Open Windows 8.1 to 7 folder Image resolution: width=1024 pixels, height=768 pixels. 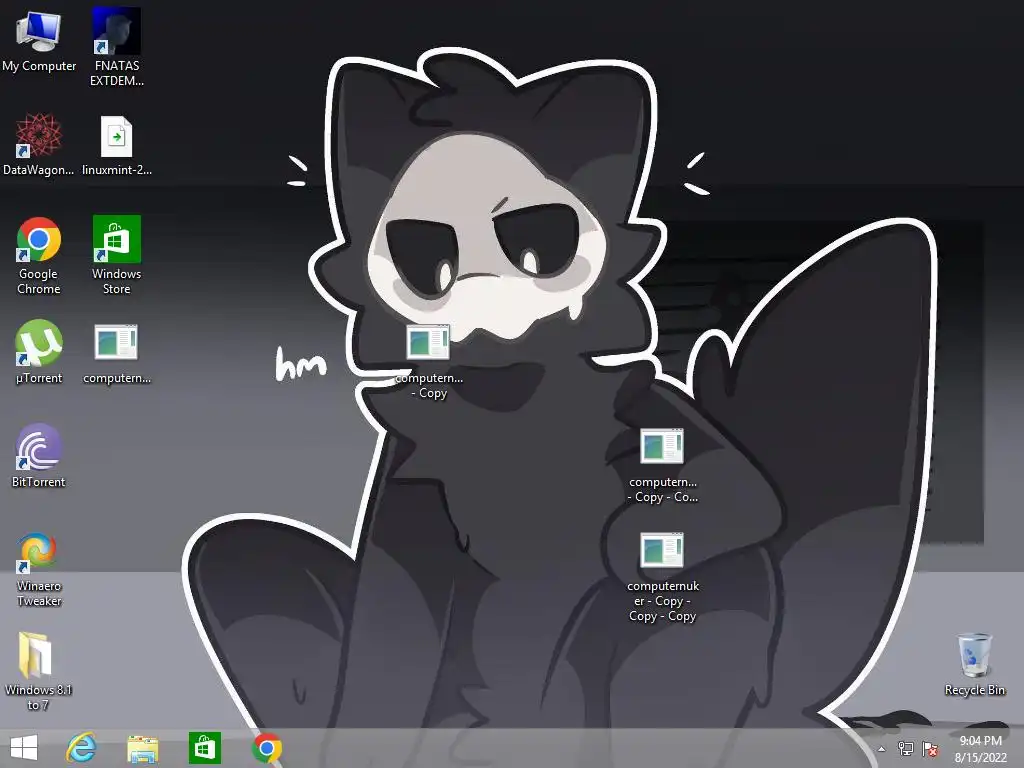tap(39, 671)
